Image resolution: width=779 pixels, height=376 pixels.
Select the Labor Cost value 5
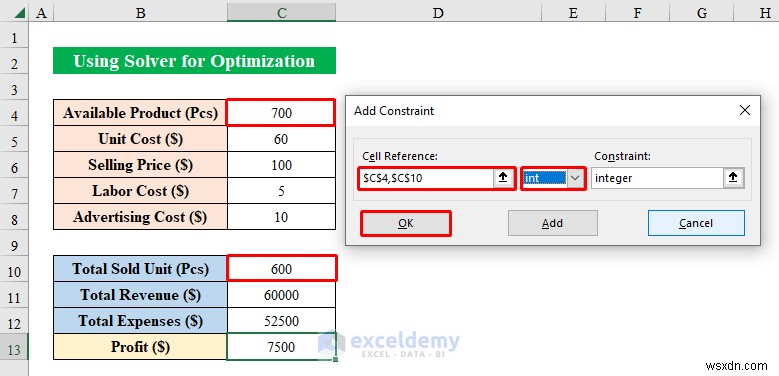click(x=281, y=191)
